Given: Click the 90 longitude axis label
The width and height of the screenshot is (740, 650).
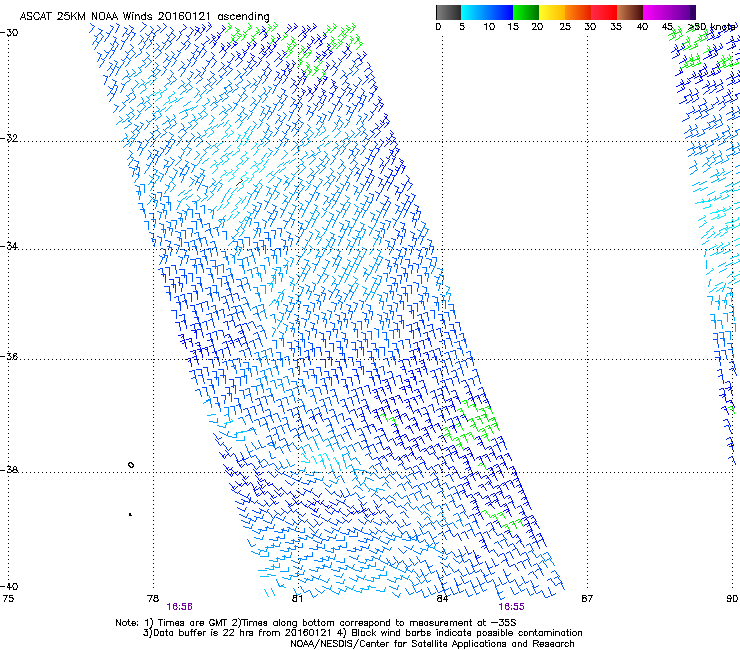Looking at the screenshot, I should 732,599.
